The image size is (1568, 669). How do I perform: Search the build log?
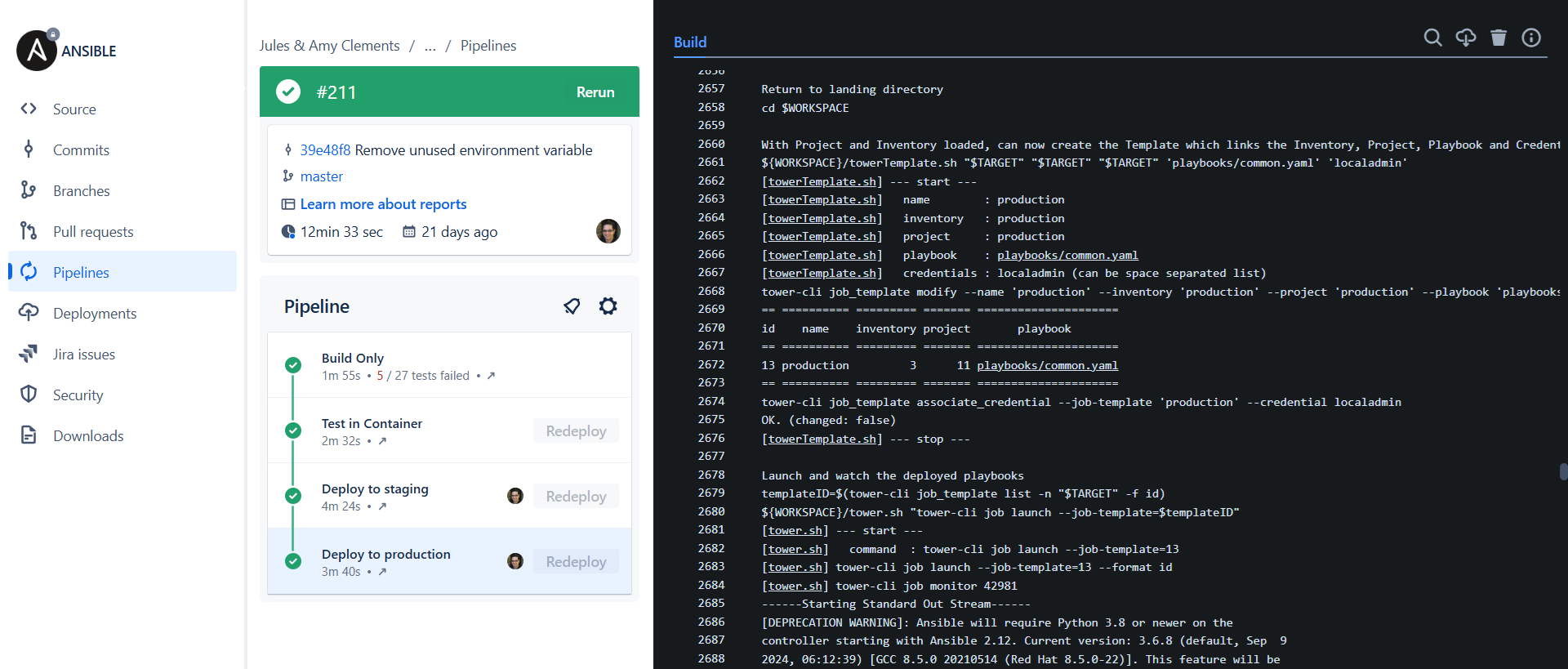tap(1432, 38)
